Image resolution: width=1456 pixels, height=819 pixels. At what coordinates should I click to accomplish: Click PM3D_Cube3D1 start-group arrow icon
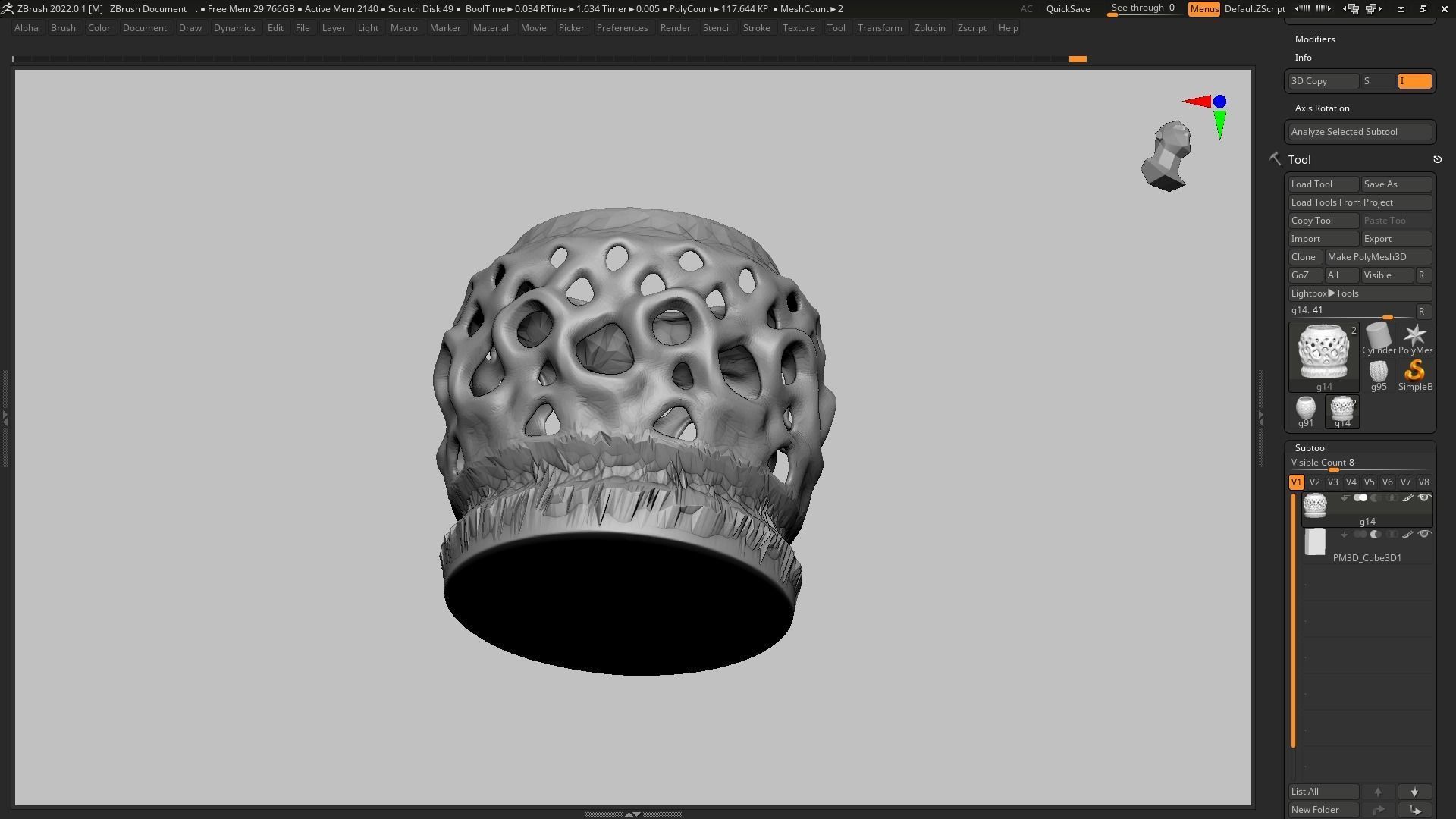point(1345,535)
